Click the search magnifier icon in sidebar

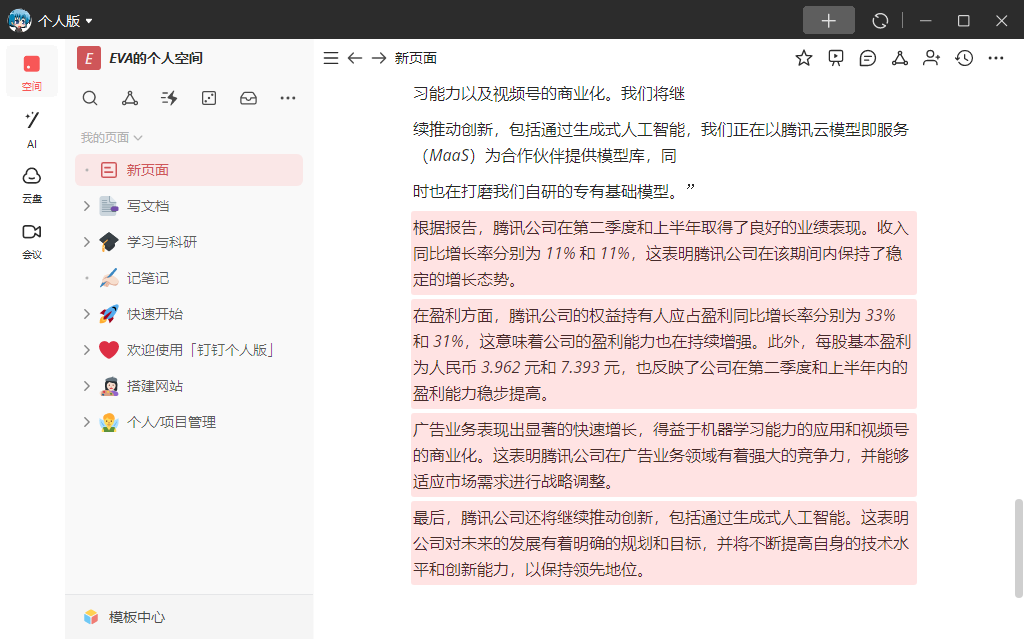point(90,98)
